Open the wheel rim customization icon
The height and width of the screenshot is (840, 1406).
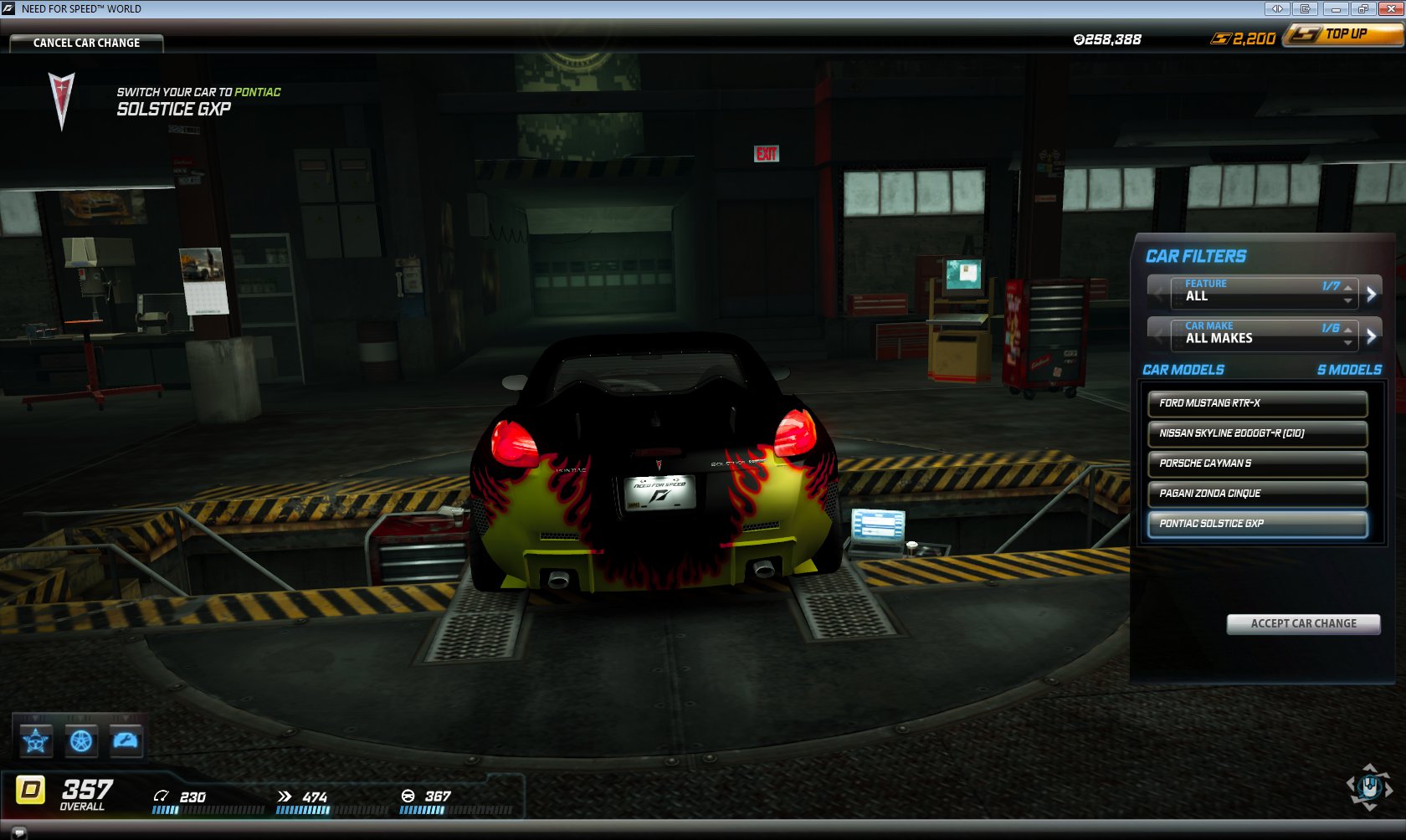click(x=81, y=740)
